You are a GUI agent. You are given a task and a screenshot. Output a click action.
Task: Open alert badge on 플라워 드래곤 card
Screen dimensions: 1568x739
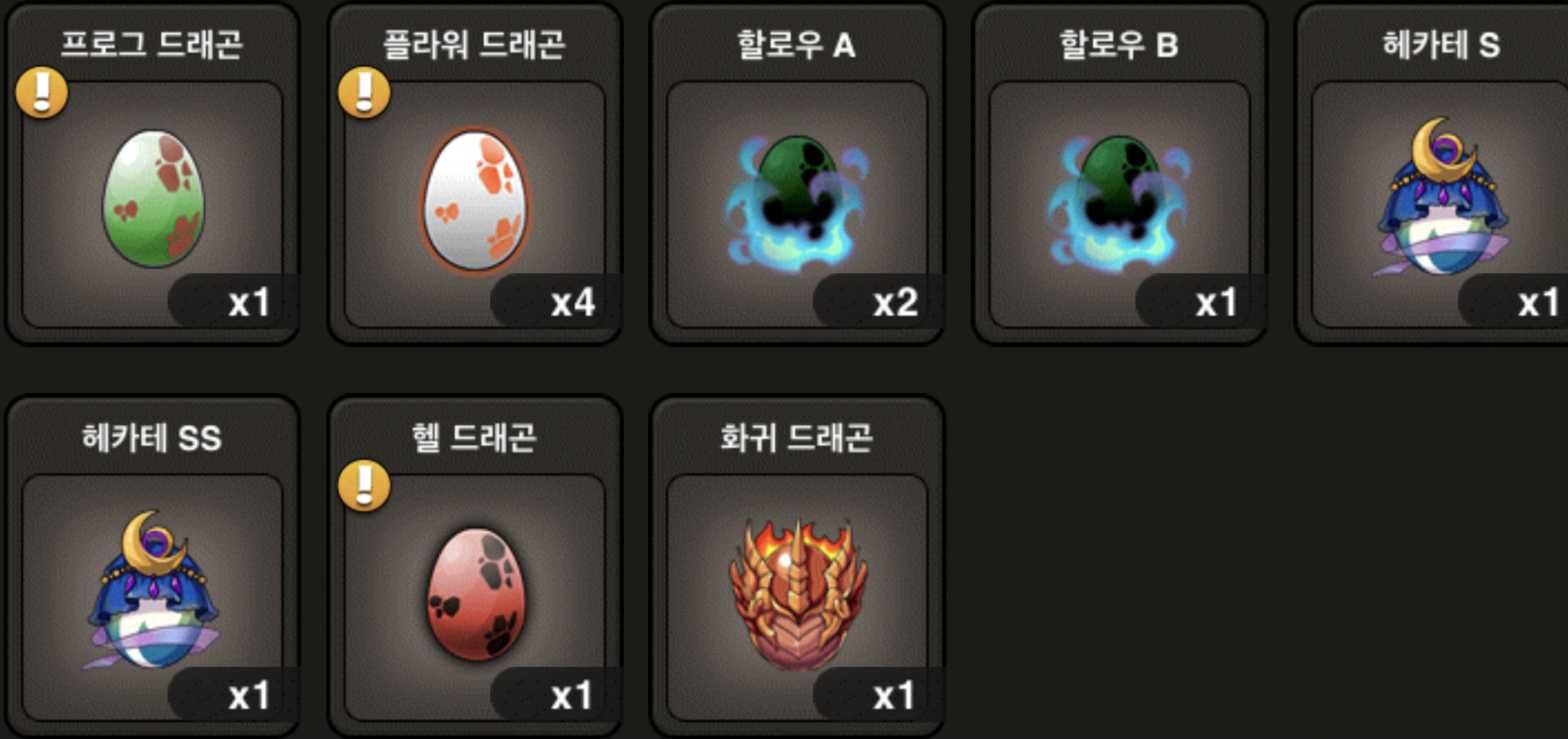(x=364, y=93)
